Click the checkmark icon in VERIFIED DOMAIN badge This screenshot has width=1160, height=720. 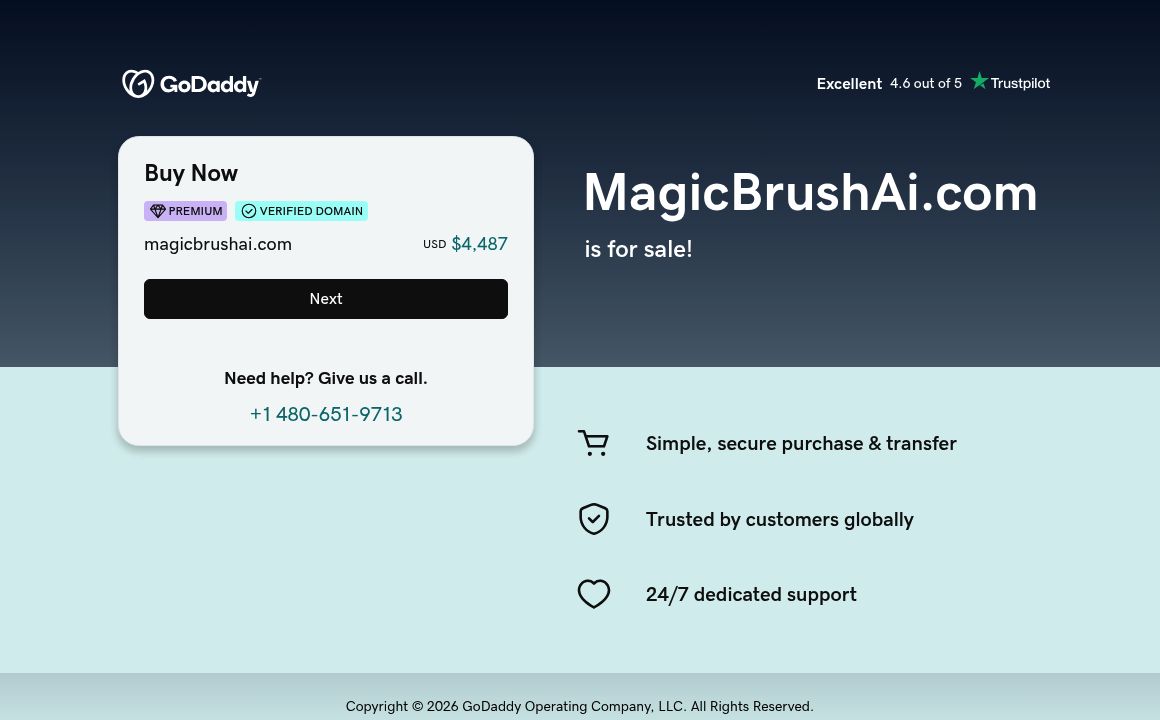point(249,211)
